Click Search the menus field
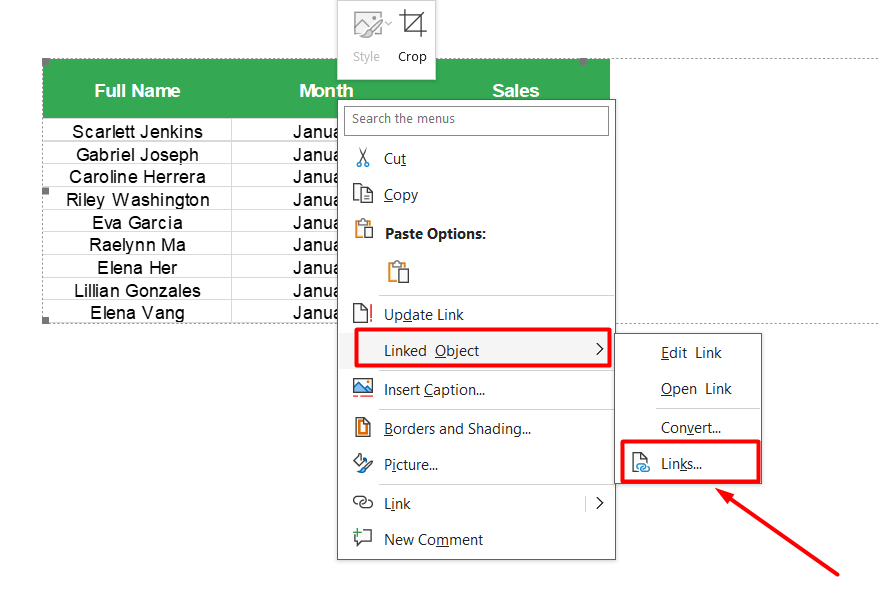878x599 pixels. [476, 120]
